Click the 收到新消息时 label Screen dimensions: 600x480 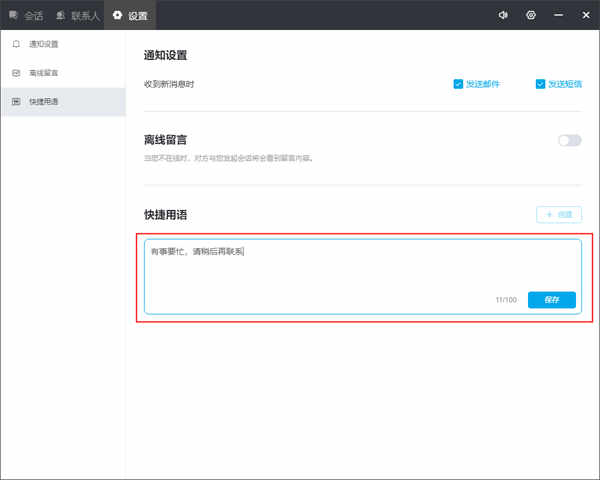click(169, 84)
